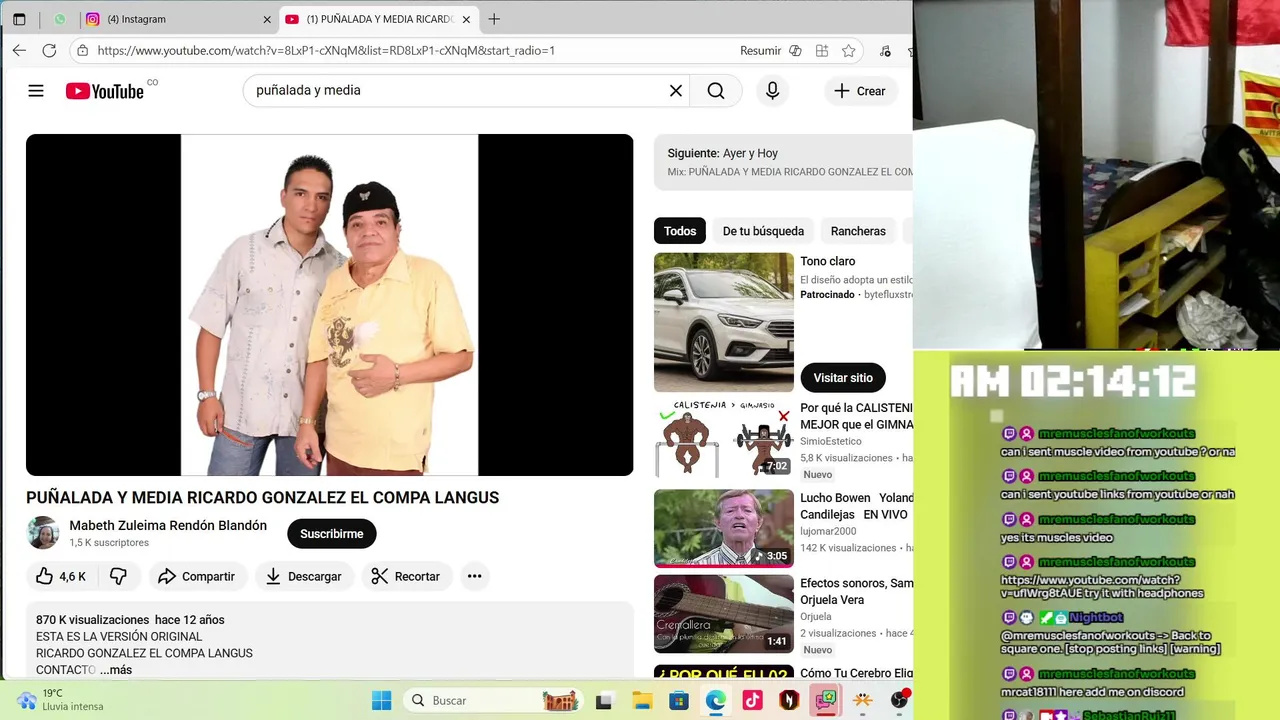Click the Suscribirme button
This screenshot has height=720, width=1280.
click(332, 534)
